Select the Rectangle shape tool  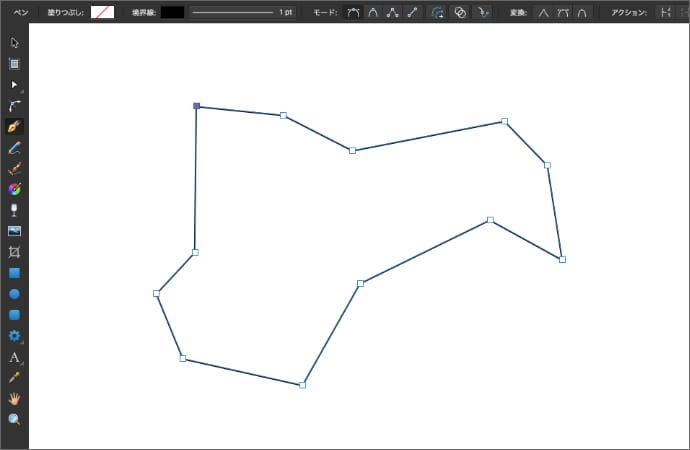point(14,273)
